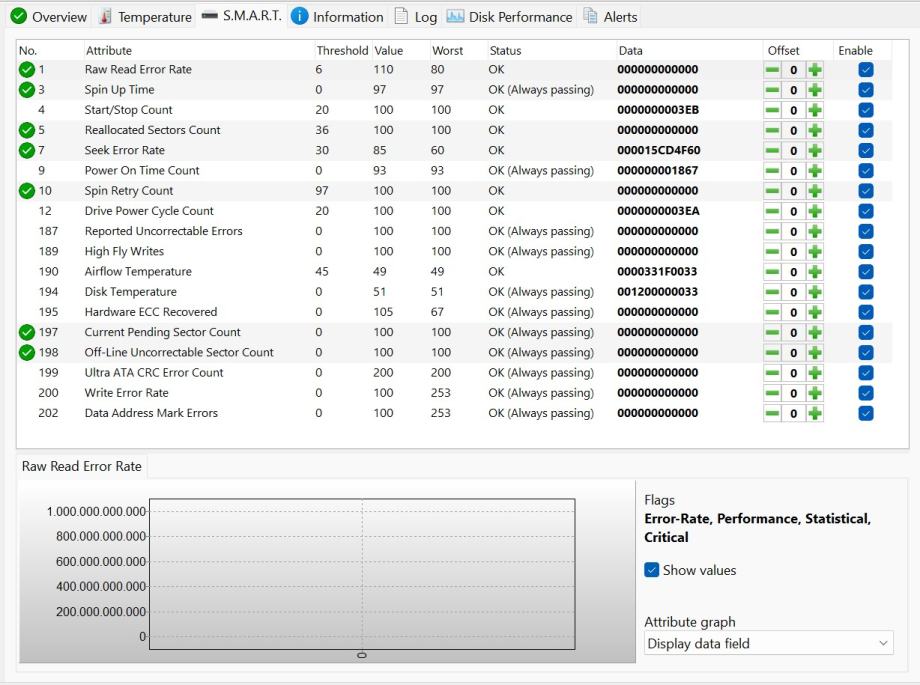The image size is (920, 685).
Task: Toggle Enable checkbox for Data Address Mark Errors
Action: (865, 413)
